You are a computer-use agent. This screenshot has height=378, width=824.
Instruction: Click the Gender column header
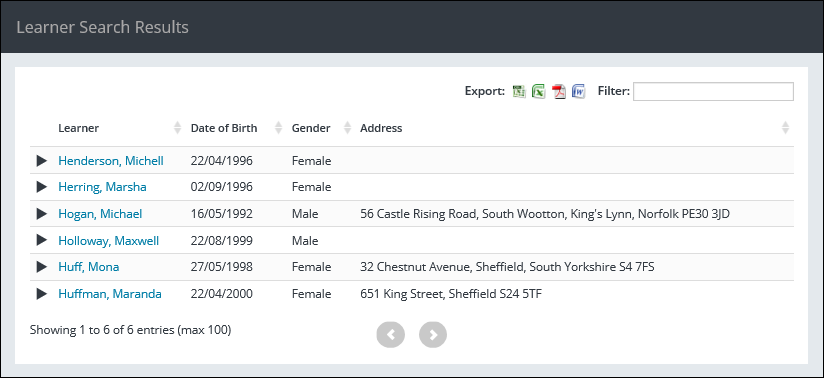point(311,128)
